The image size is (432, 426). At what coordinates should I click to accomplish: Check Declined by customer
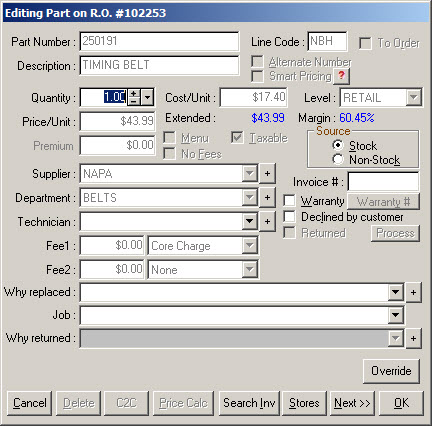coord(289,217)
